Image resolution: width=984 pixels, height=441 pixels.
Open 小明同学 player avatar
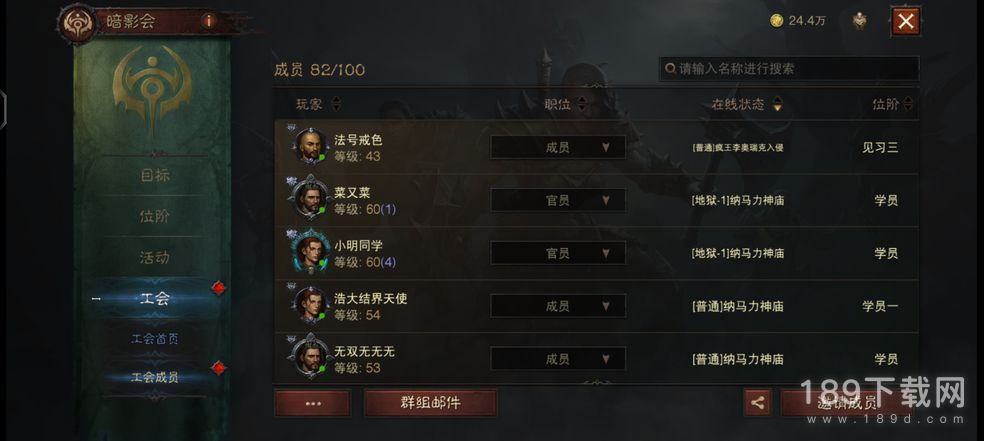[x=309, y=252]
